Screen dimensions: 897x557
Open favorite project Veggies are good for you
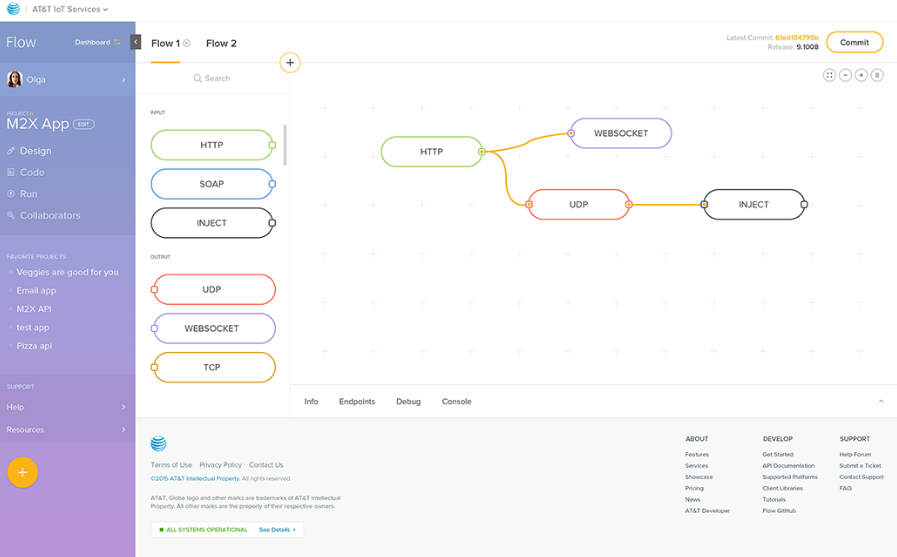(68, 272)
